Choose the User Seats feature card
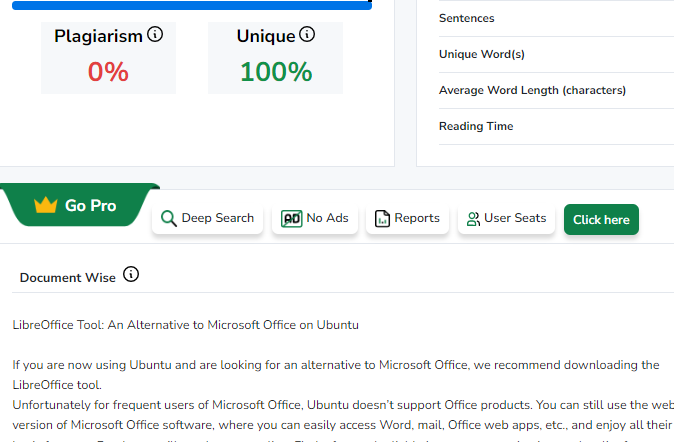This screenshot has height=442, width=674. pyautogui.click(x=507, y=218)
